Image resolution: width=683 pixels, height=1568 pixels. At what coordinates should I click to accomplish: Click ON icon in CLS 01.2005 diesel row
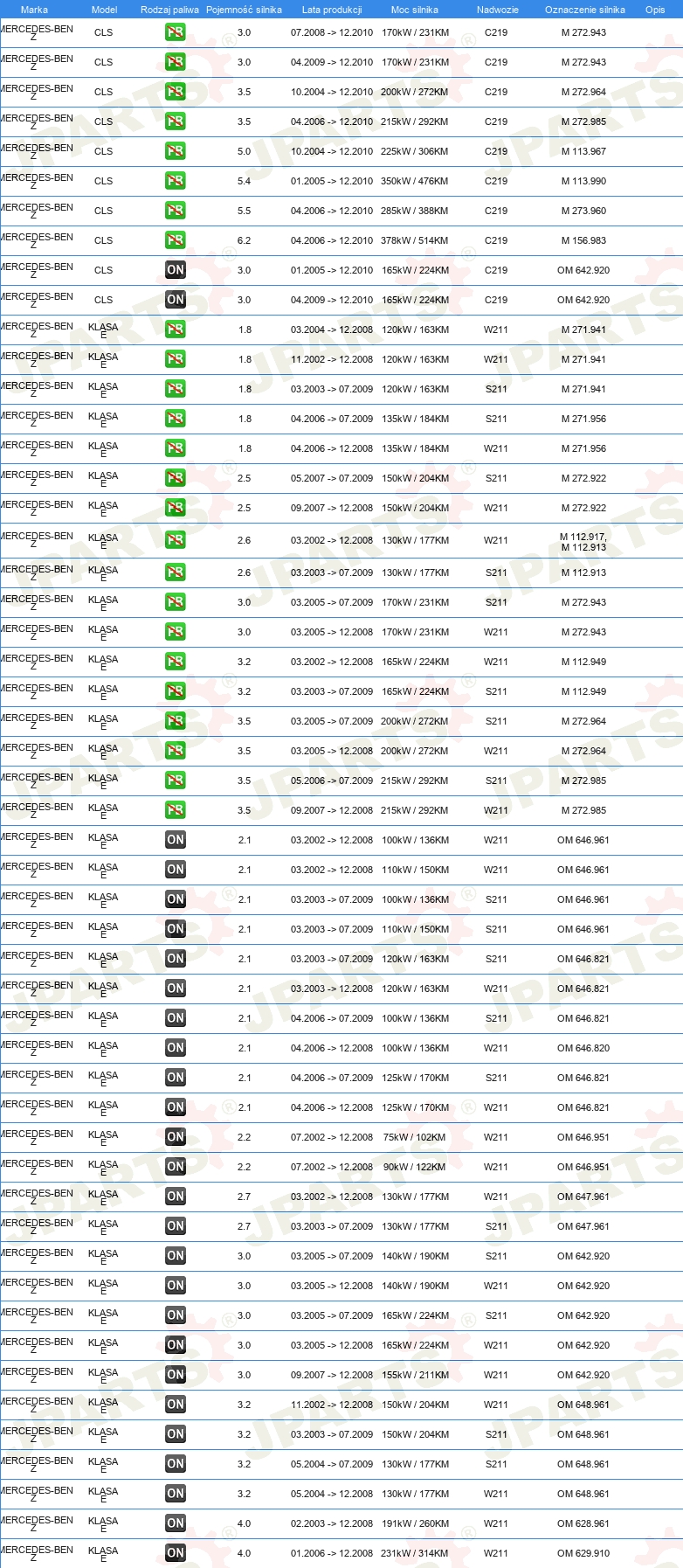tap(175, 270)
